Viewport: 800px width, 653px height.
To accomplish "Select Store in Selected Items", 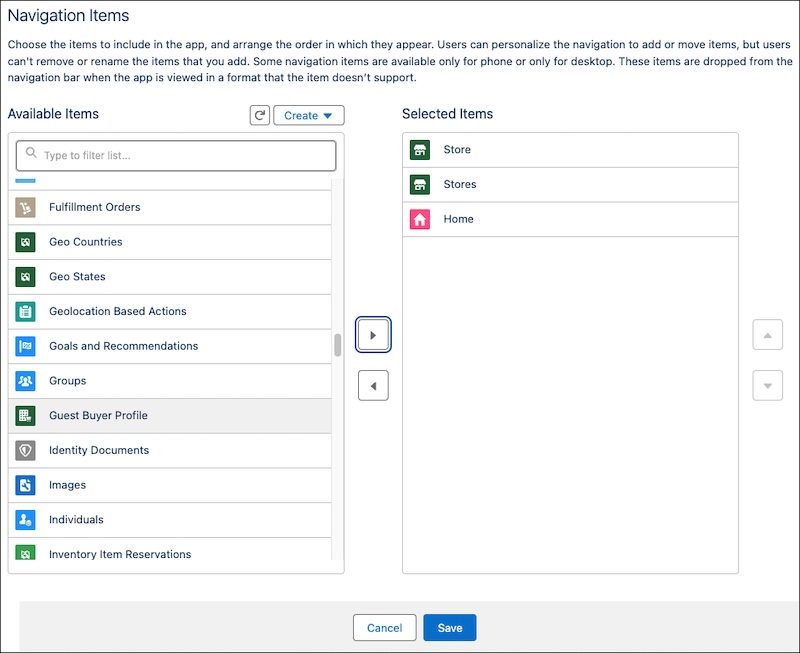I will pos(570,149).
